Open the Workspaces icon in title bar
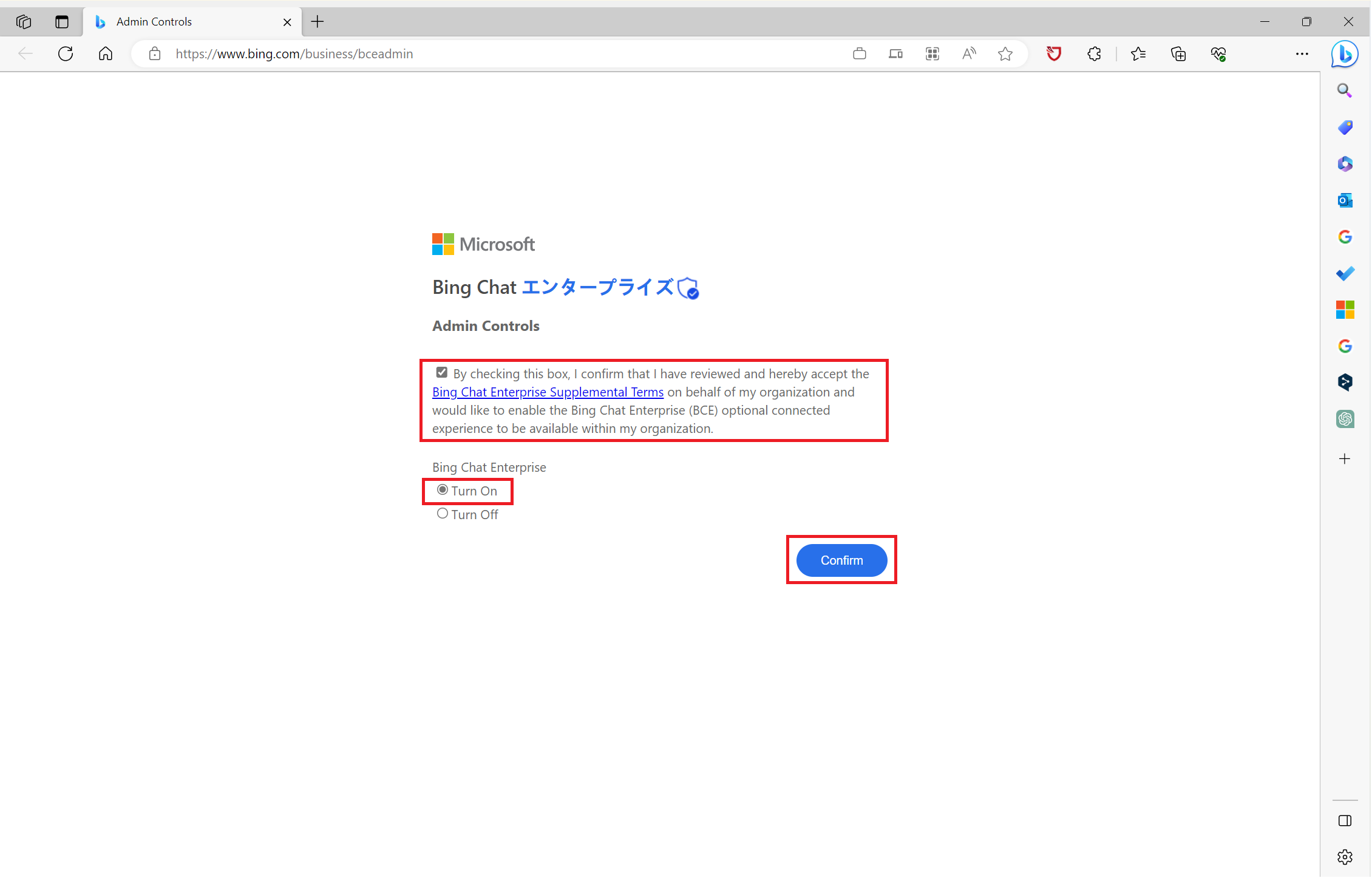 point(24,22)
